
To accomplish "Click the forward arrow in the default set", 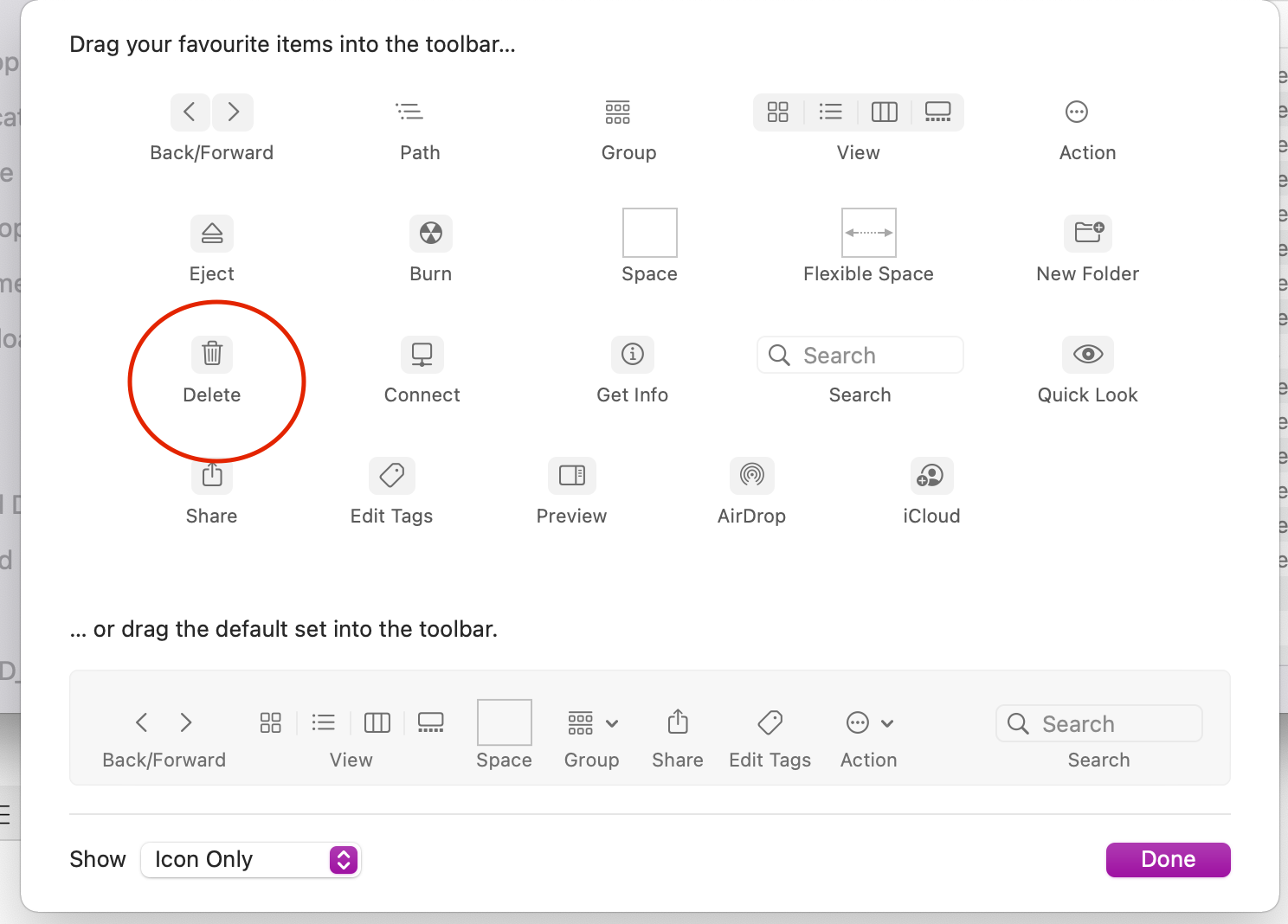I will 186,722.
